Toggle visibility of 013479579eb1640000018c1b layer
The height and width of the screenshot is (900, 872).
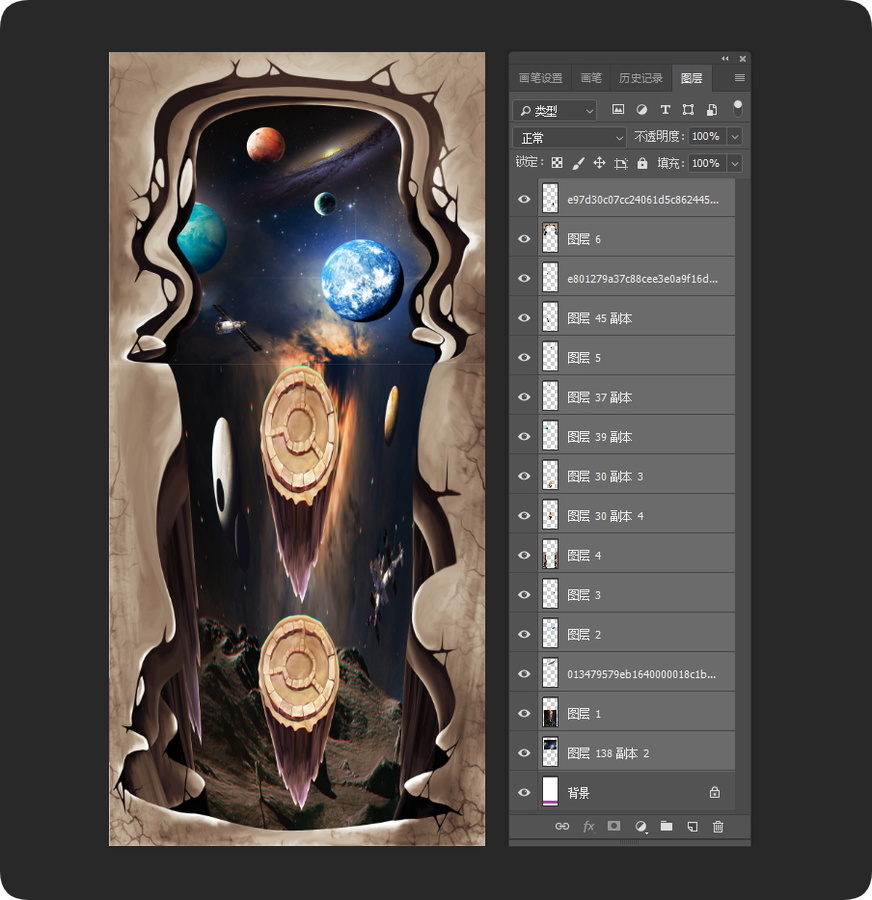(x=524, y=674)
